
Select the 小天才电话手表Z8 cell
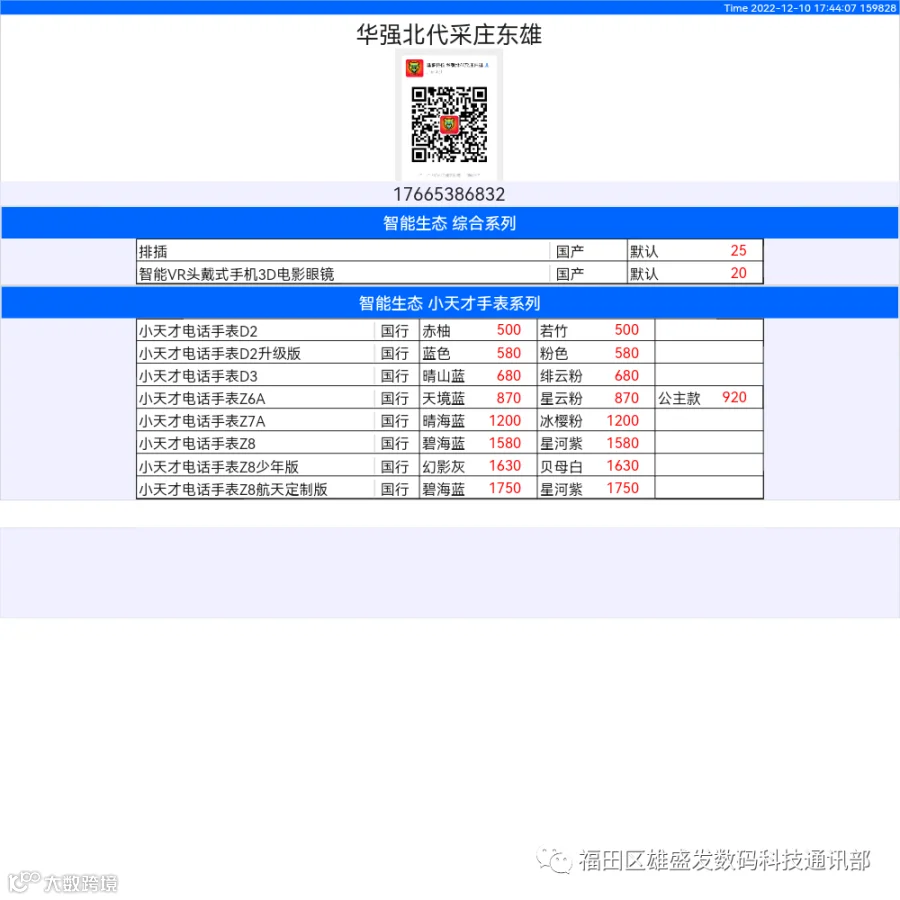[x=255, y=443]
